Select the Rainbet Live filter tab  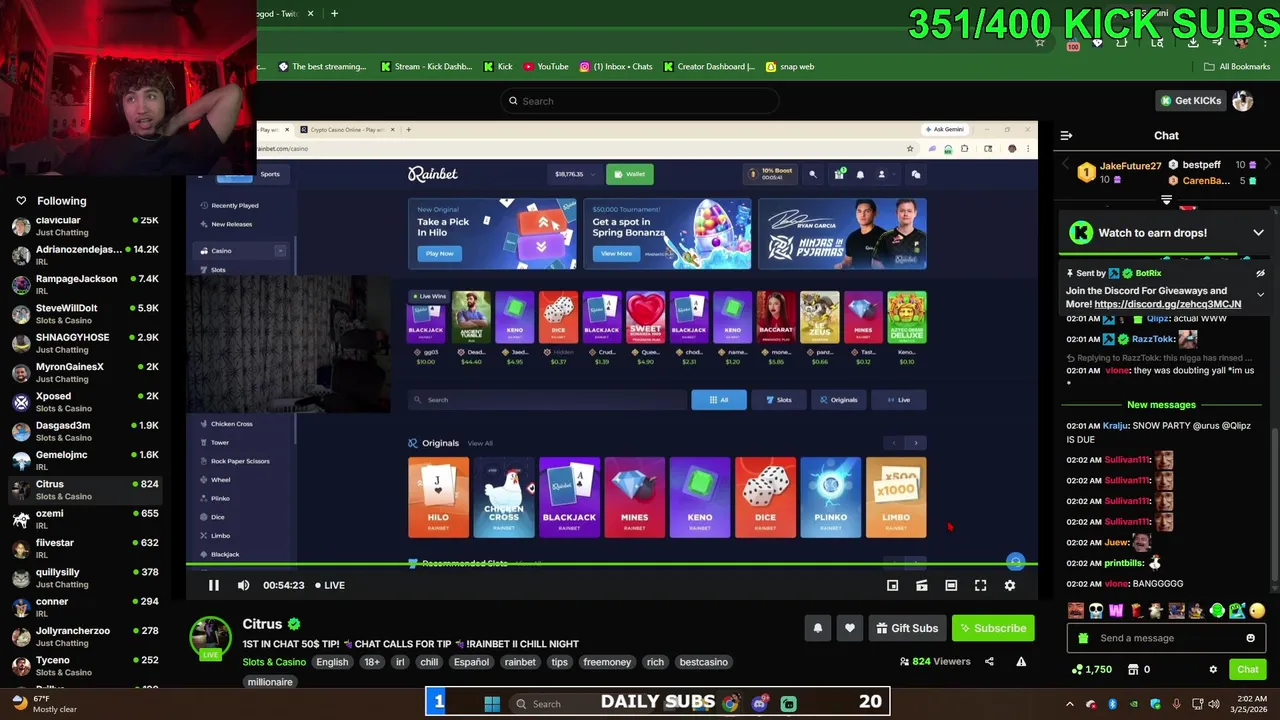click(x=898, y=400)
